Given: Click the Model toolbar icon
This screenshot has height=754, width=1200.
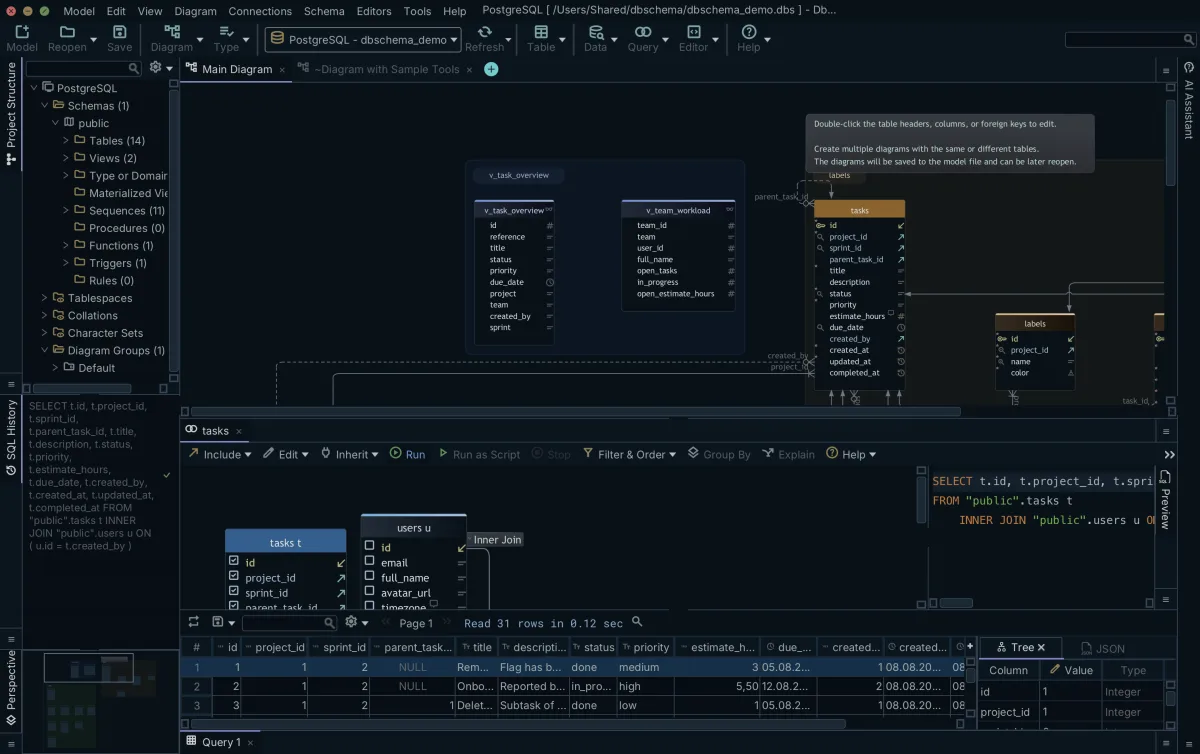Looking at the screenshot, I should pyautogui.click(x=22, y=32).
